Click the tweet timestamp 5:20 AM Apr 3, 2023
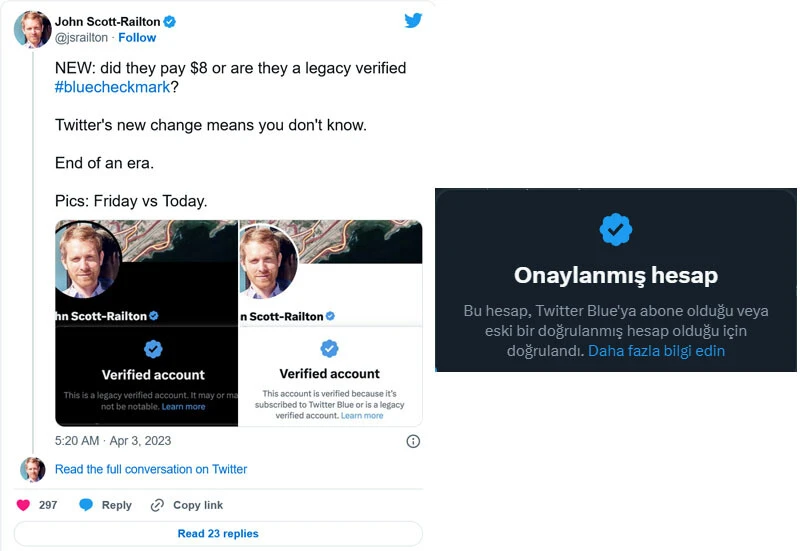This screenshot has width=800, height=551. 113,441
